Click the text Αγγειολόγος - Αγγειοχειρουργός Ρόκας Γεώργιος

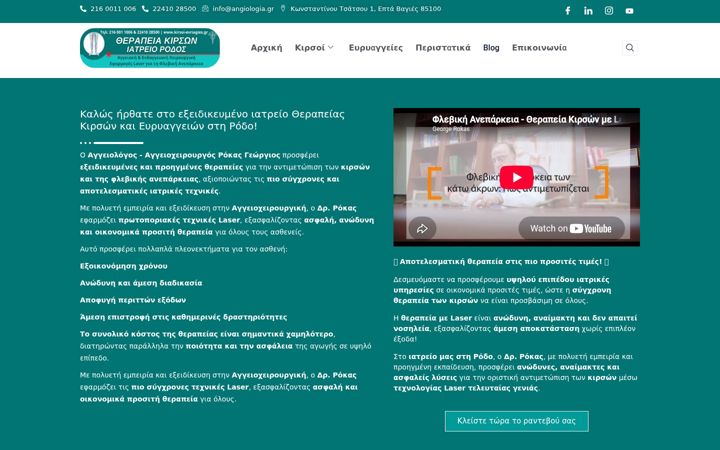coord(184,155)
